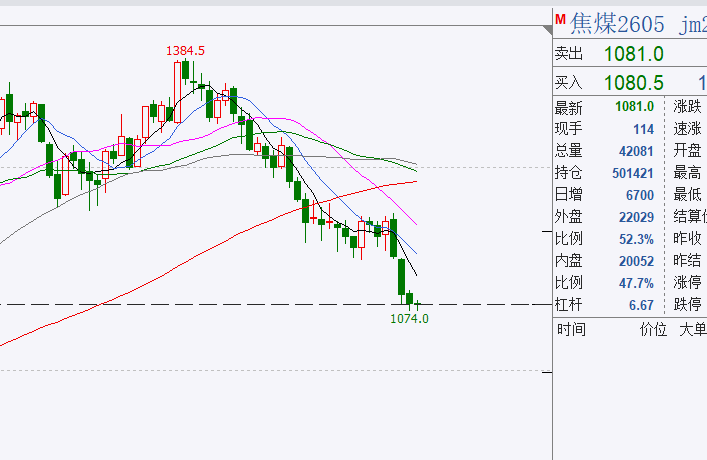
Task: Click the 开盘 label
Action: pos(687,151)
